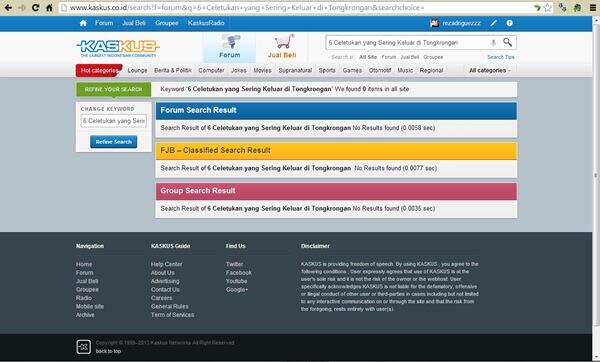This screenshot has height=362, width=600.
Task: Select All Site search scope option
Action: click(368, 57)
